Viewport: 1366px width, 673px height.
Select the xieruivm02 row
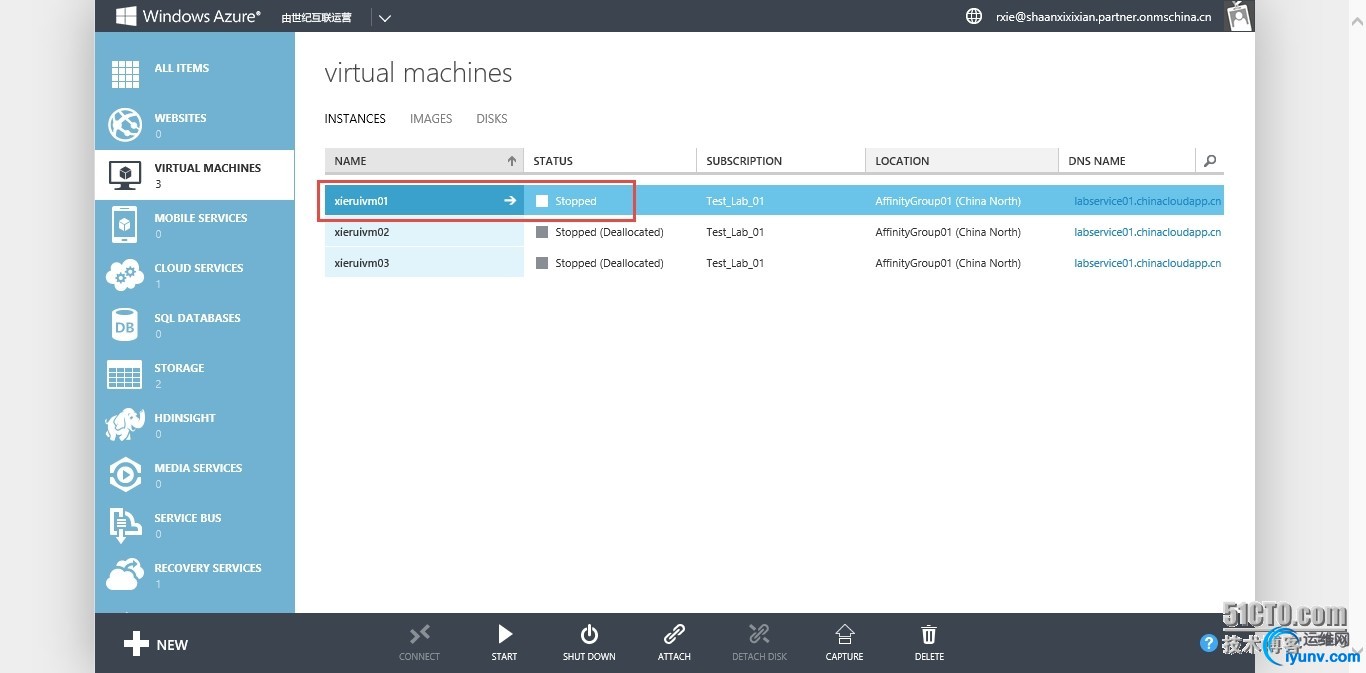(774, 232)
